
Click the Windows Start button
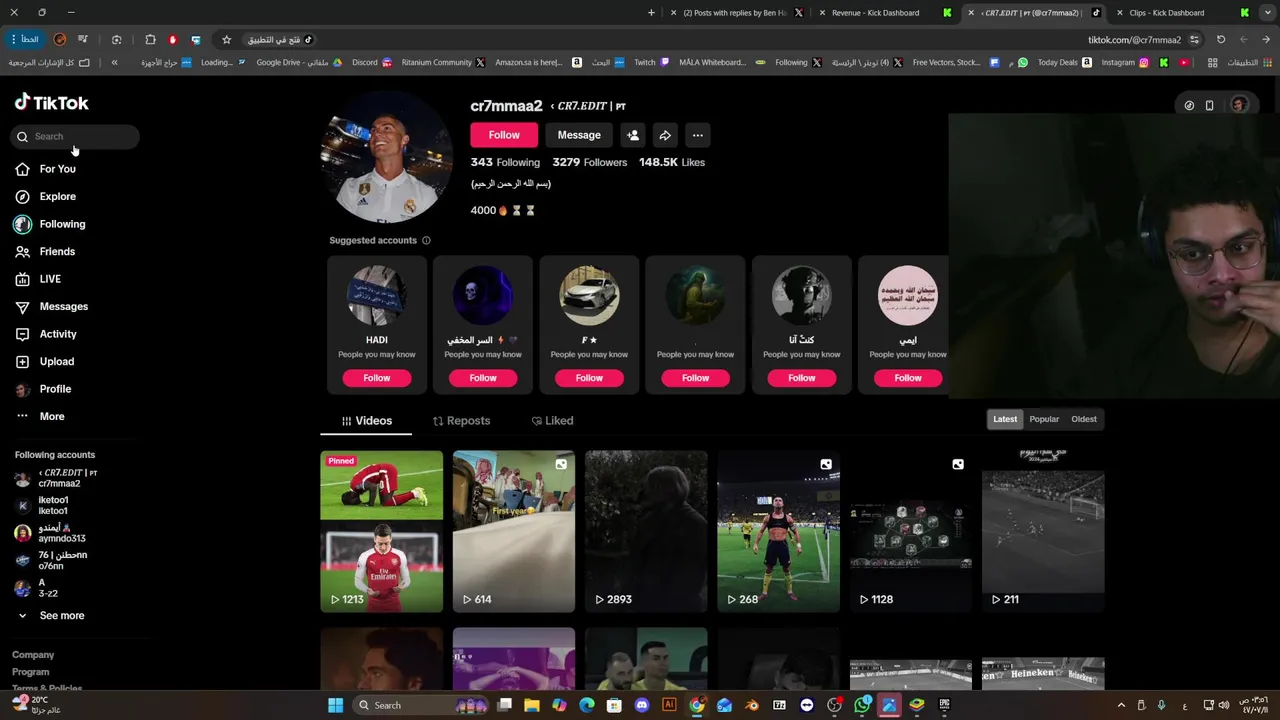pos(336,705)
